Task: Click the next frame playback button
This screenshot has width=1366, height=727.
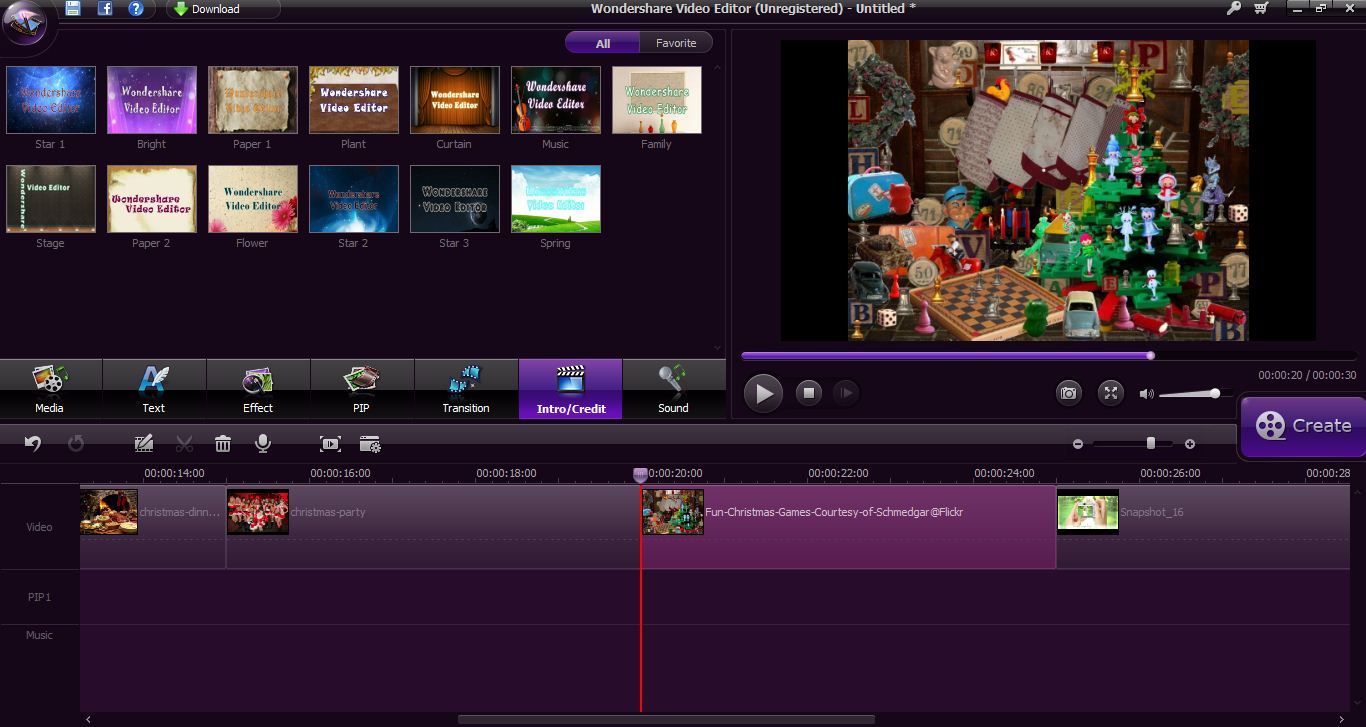Action: [x=845, y=393]
